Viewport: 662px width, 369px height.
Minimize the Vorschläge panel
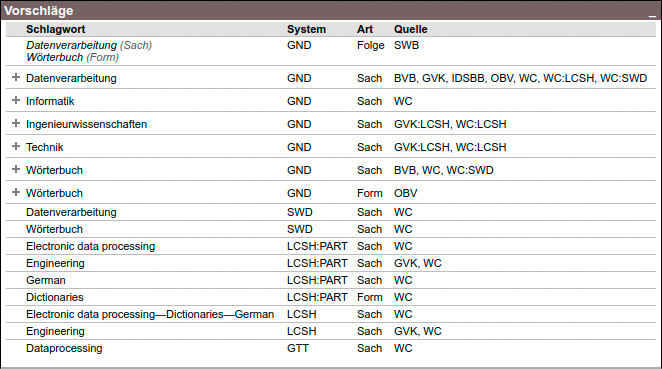[x=652, y=14]
